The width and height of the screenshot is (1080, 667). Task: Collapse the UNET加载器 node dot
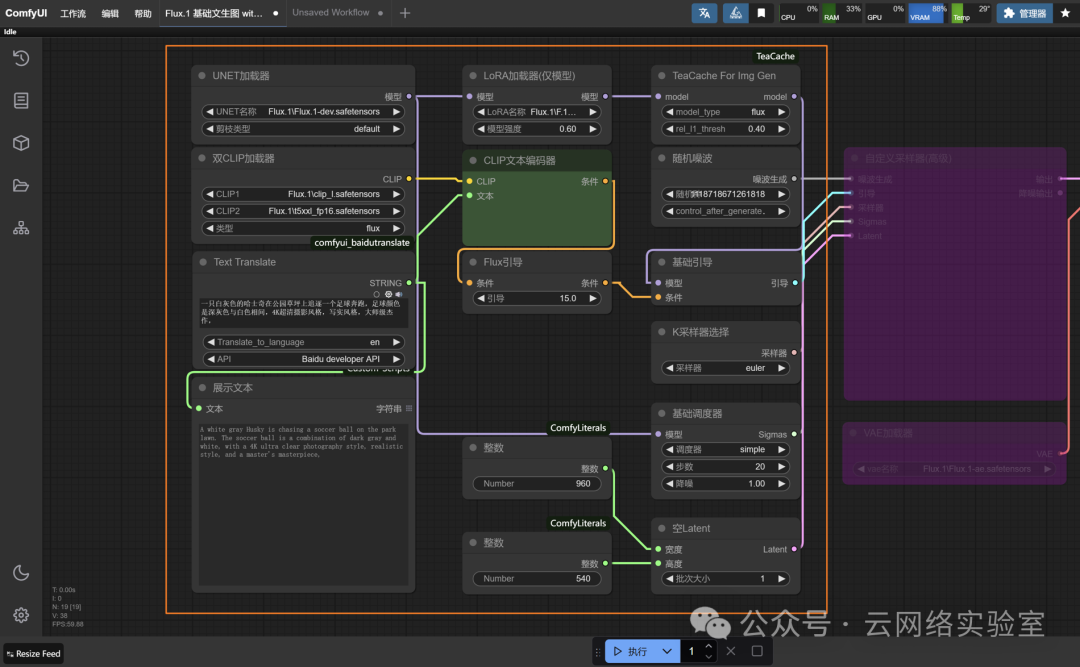202,76
